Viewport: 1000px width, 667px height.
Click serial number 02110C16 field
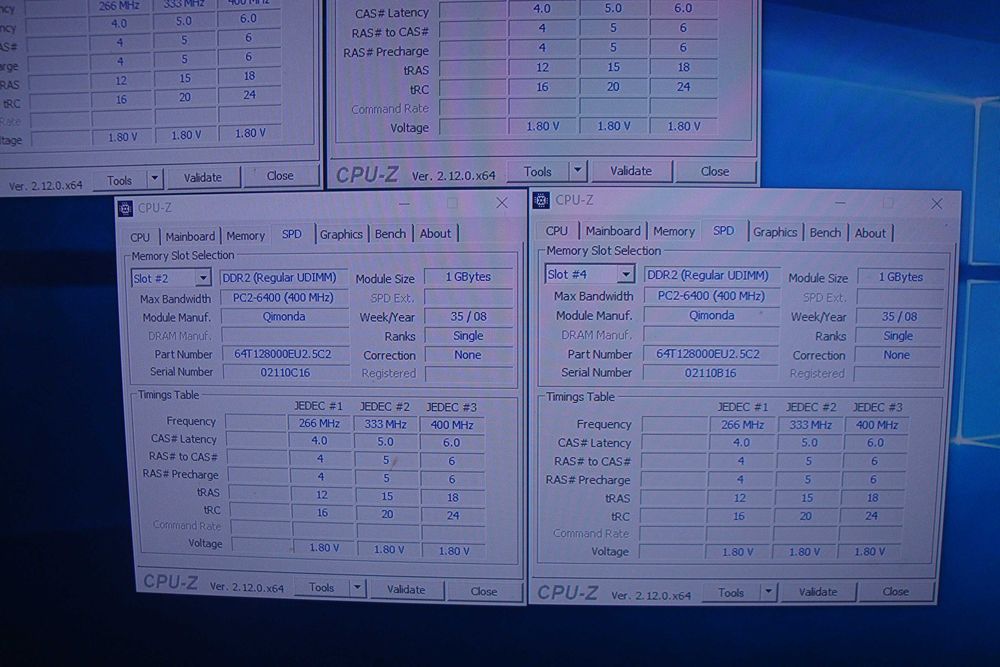[x=285, y=372]
